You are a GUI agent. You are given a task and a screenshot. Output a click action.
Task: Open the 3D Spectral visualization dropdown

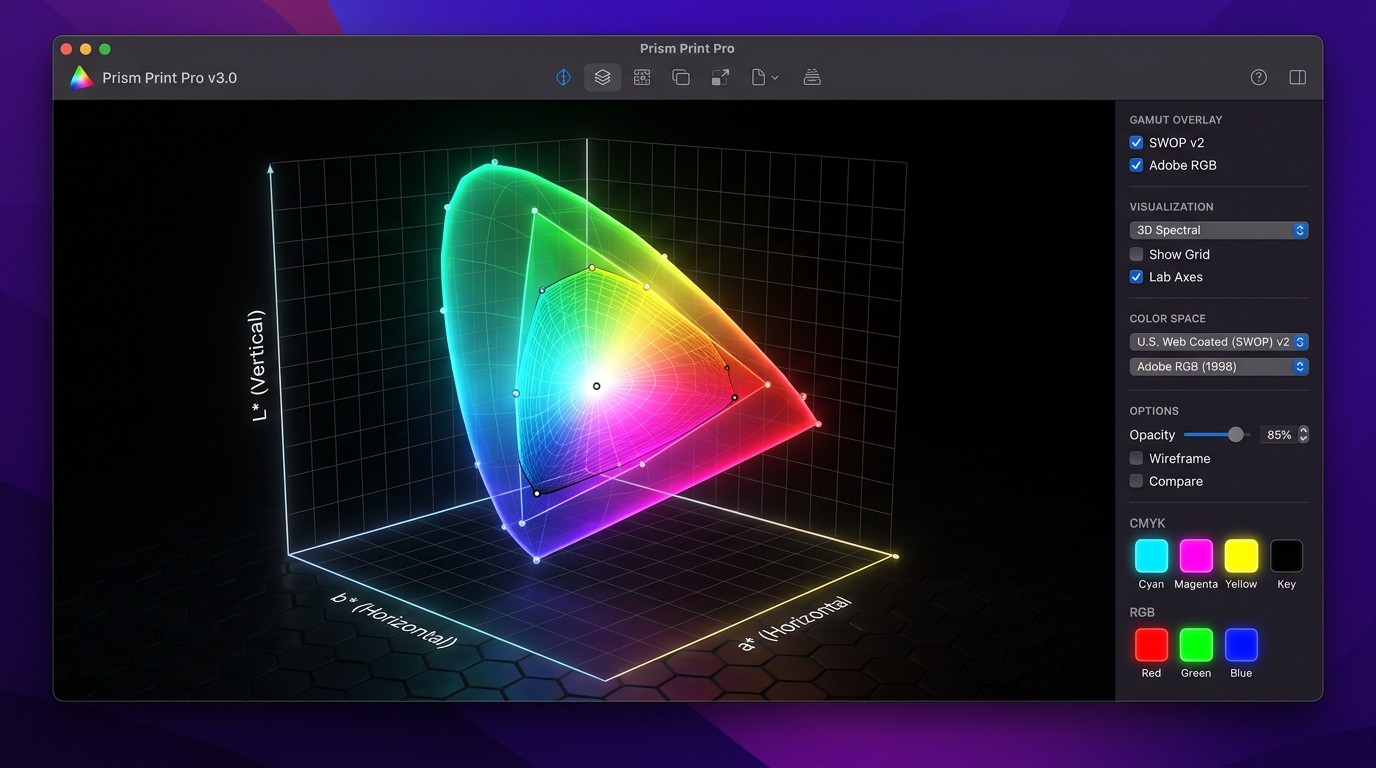1219,230
